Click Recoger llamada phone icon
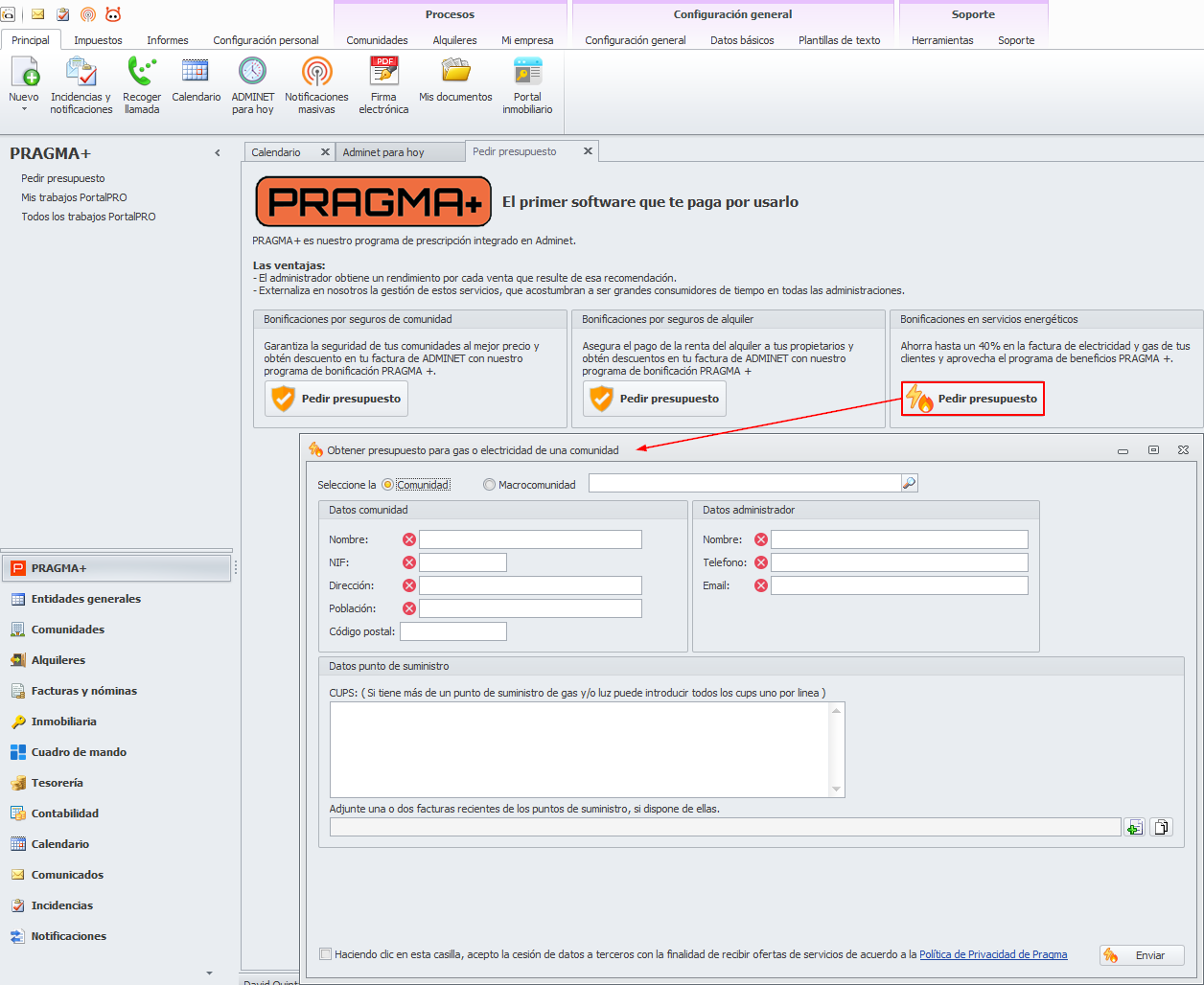 tap(142, 86)
